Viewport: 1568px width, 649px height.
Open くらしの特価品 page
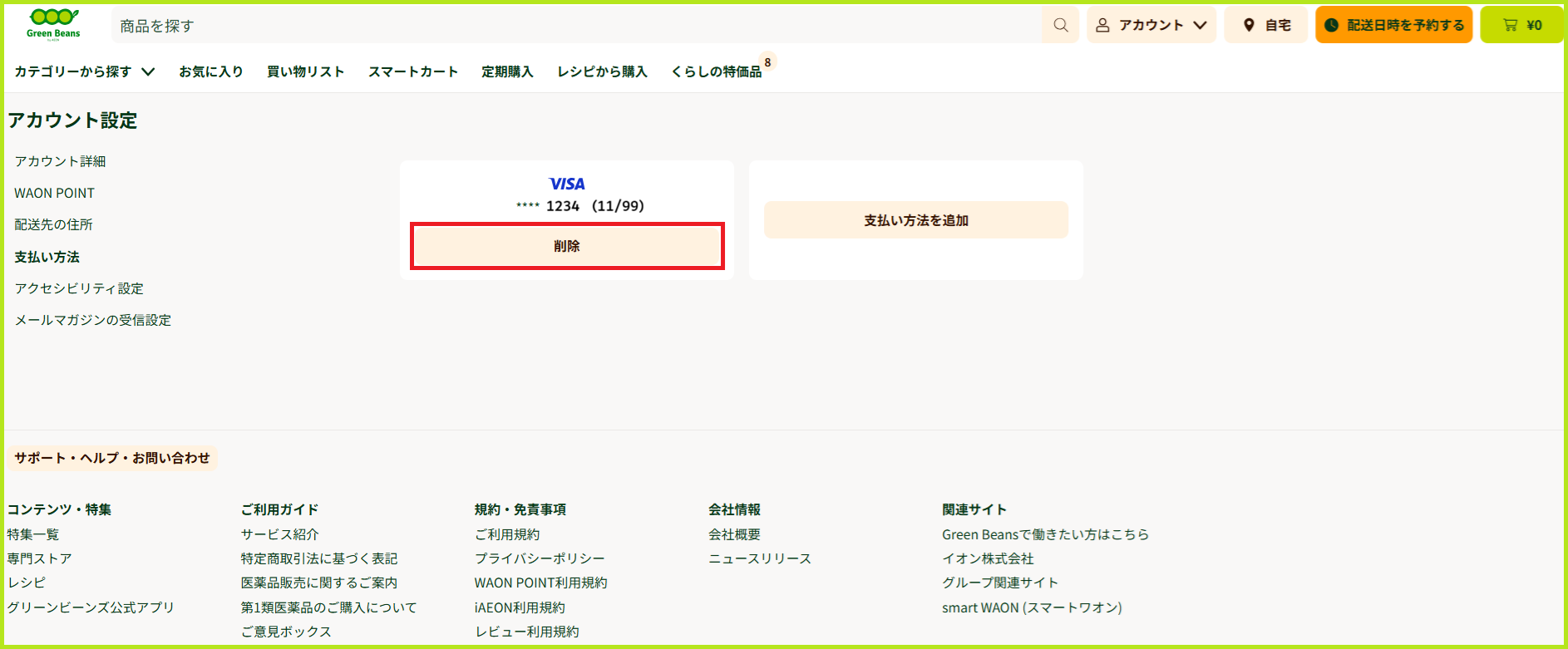click(x=716, y=71)
